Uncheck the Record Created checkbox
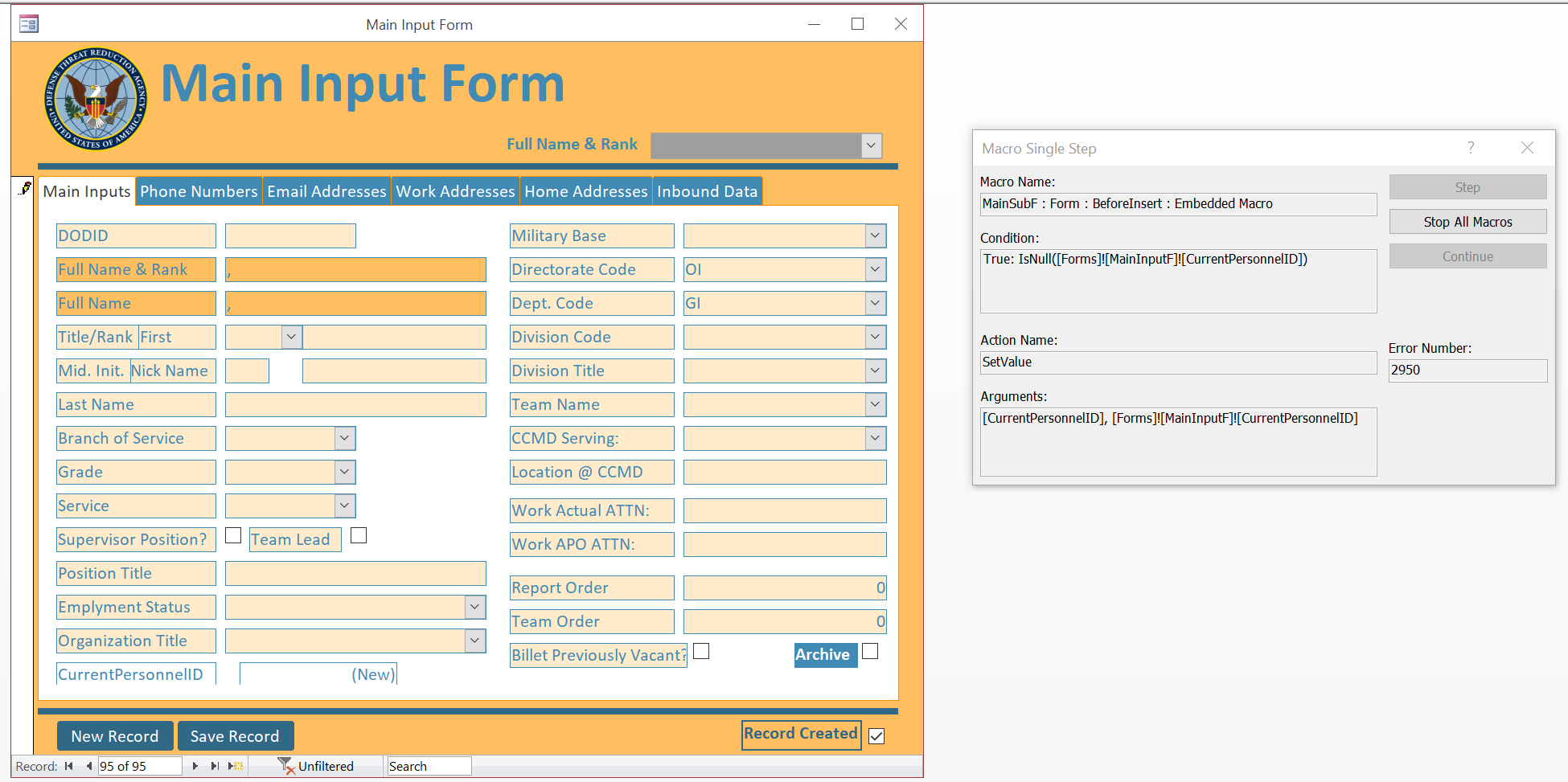Image resolution: width=1568 pixels, height=782 pixels. 876,736
